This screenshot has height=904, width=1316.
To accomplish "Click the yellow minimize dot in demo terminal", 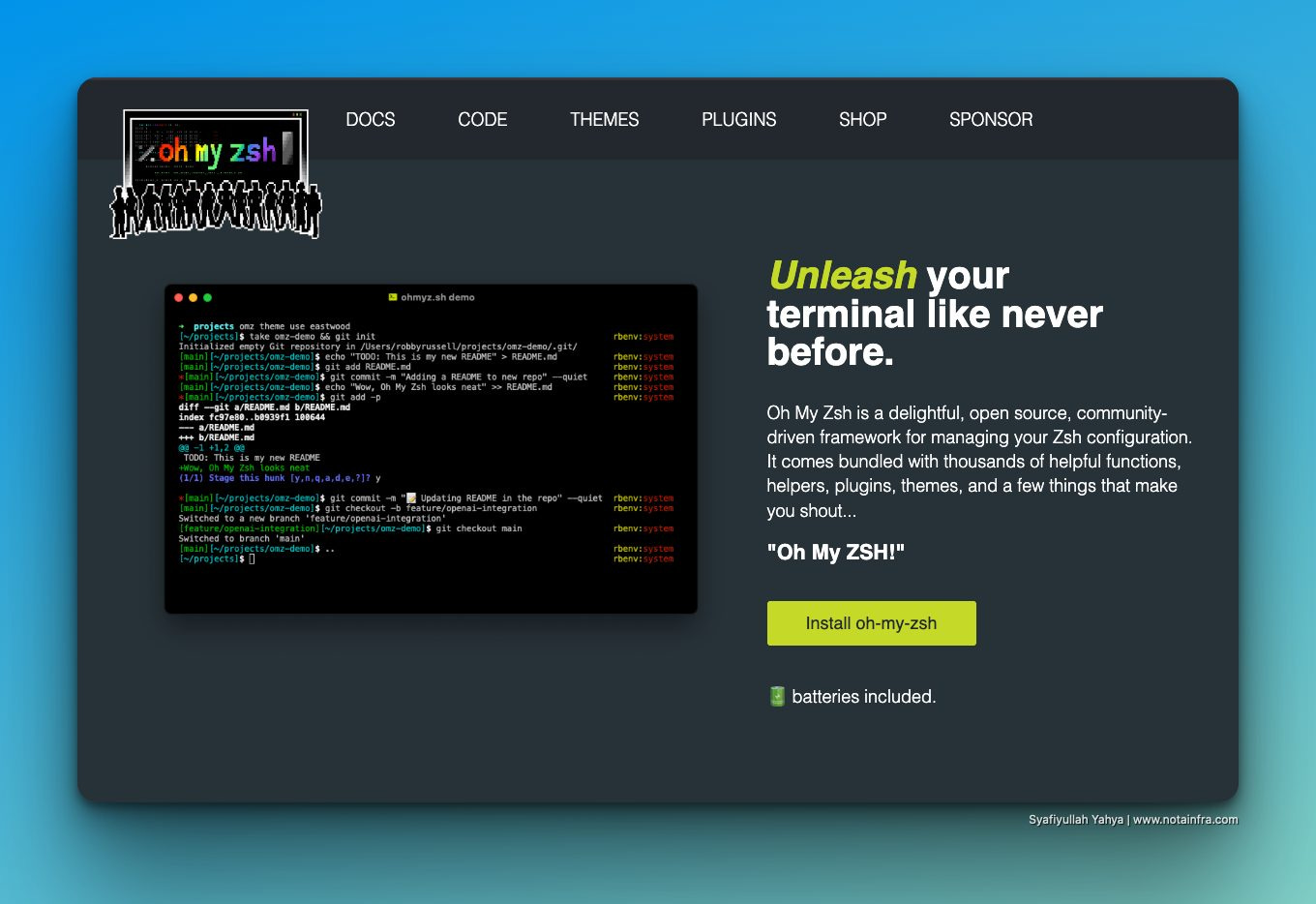I will [x=193, y=298].
